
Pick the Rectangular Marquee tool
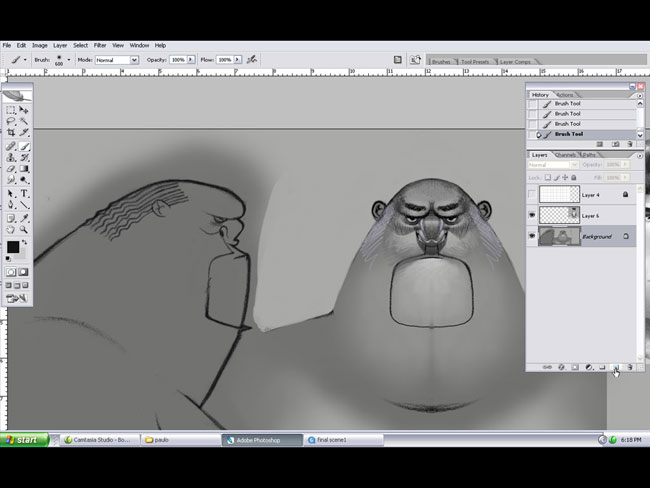click(x=11, y=109)
